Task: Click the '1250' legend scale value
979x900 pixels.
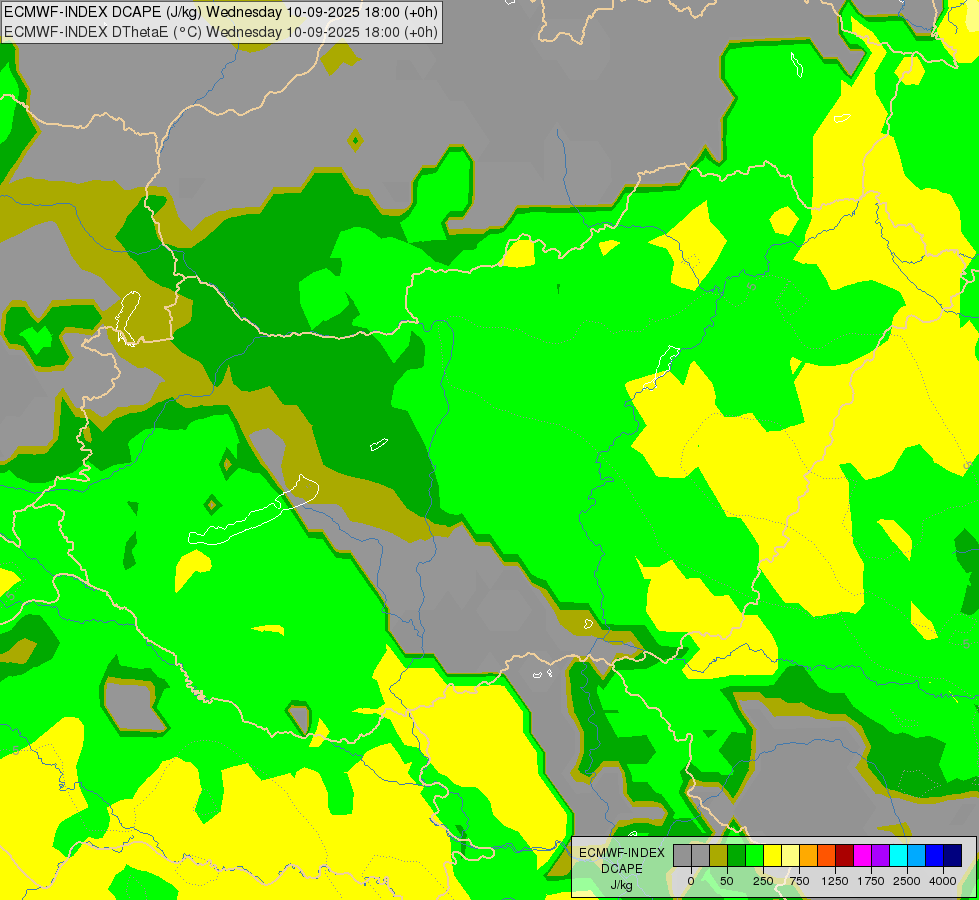Action: point(835,881)
